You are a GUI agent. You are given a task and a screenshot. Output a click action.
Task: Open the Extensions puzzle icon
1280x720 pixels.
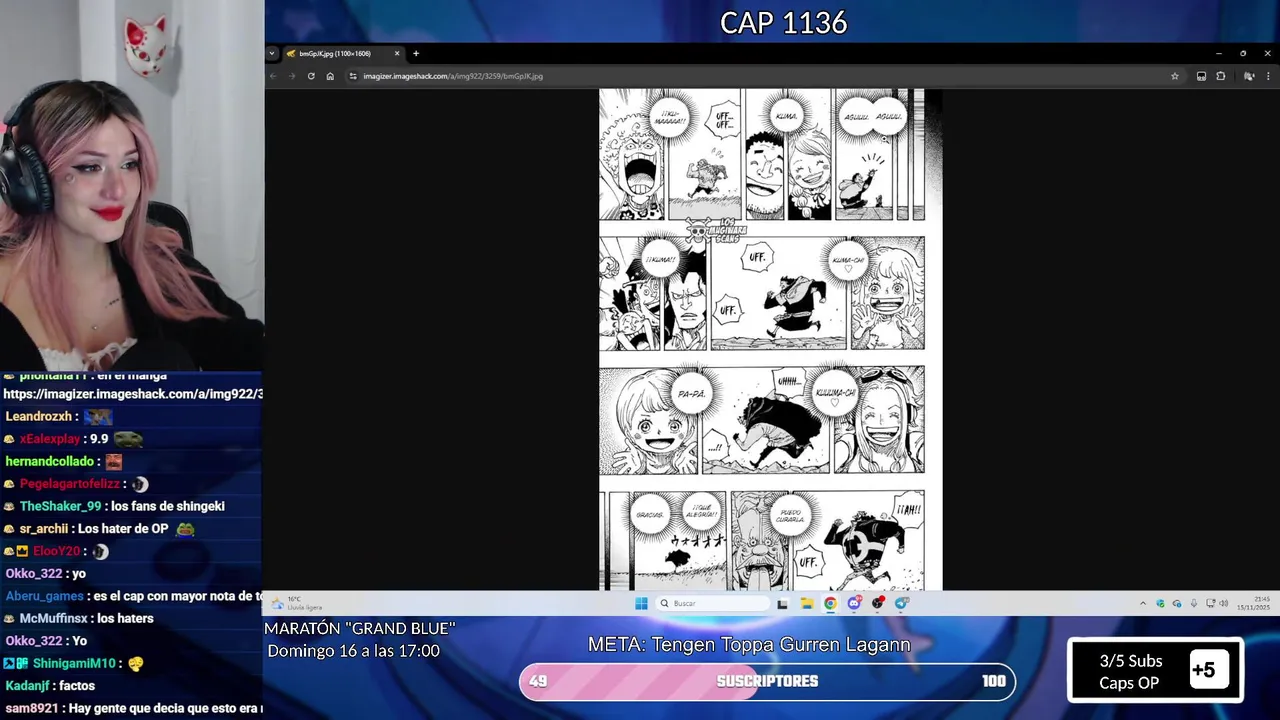pyautogui.click(x=1221, y=76)
